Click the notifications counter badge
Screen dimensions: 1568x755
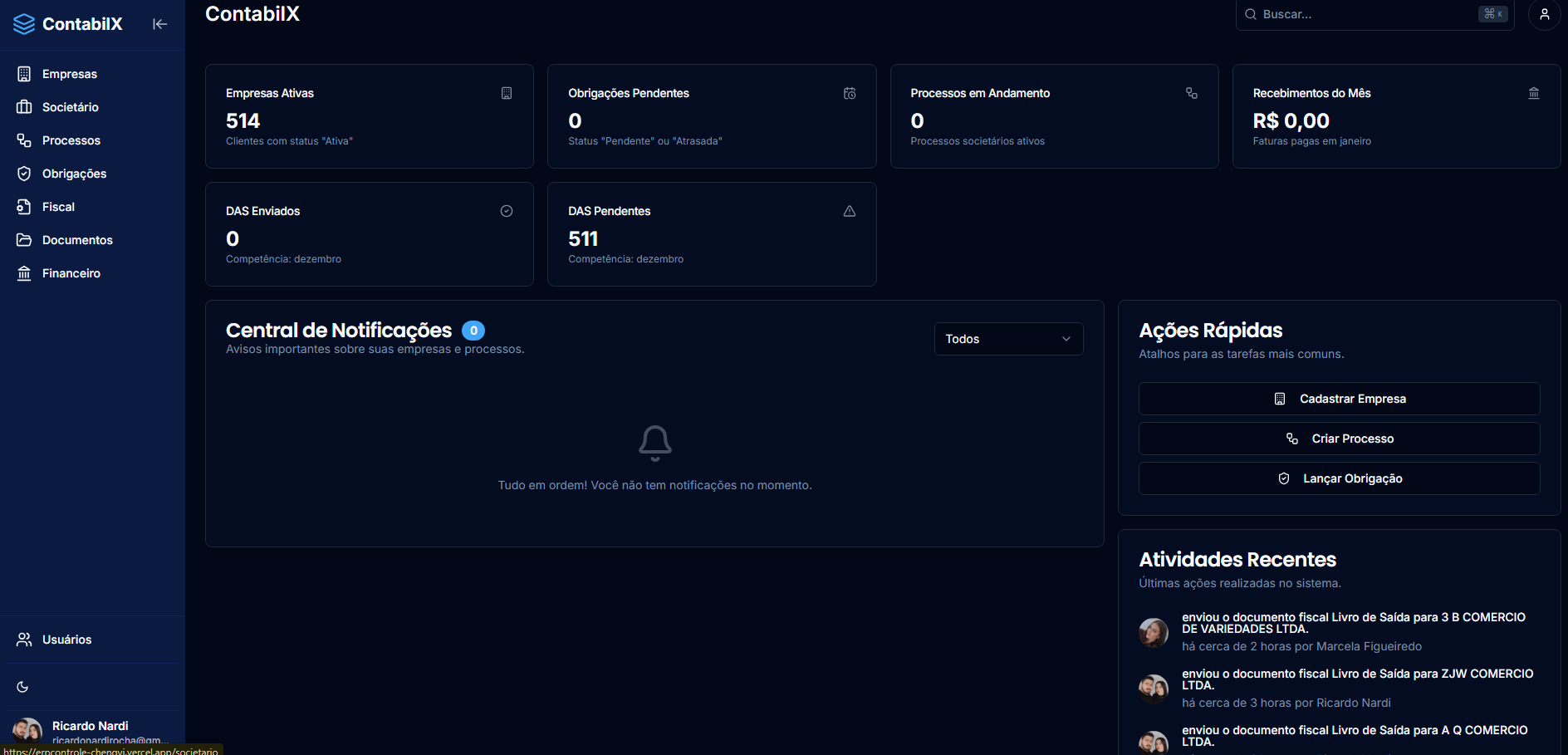point(473,330)
